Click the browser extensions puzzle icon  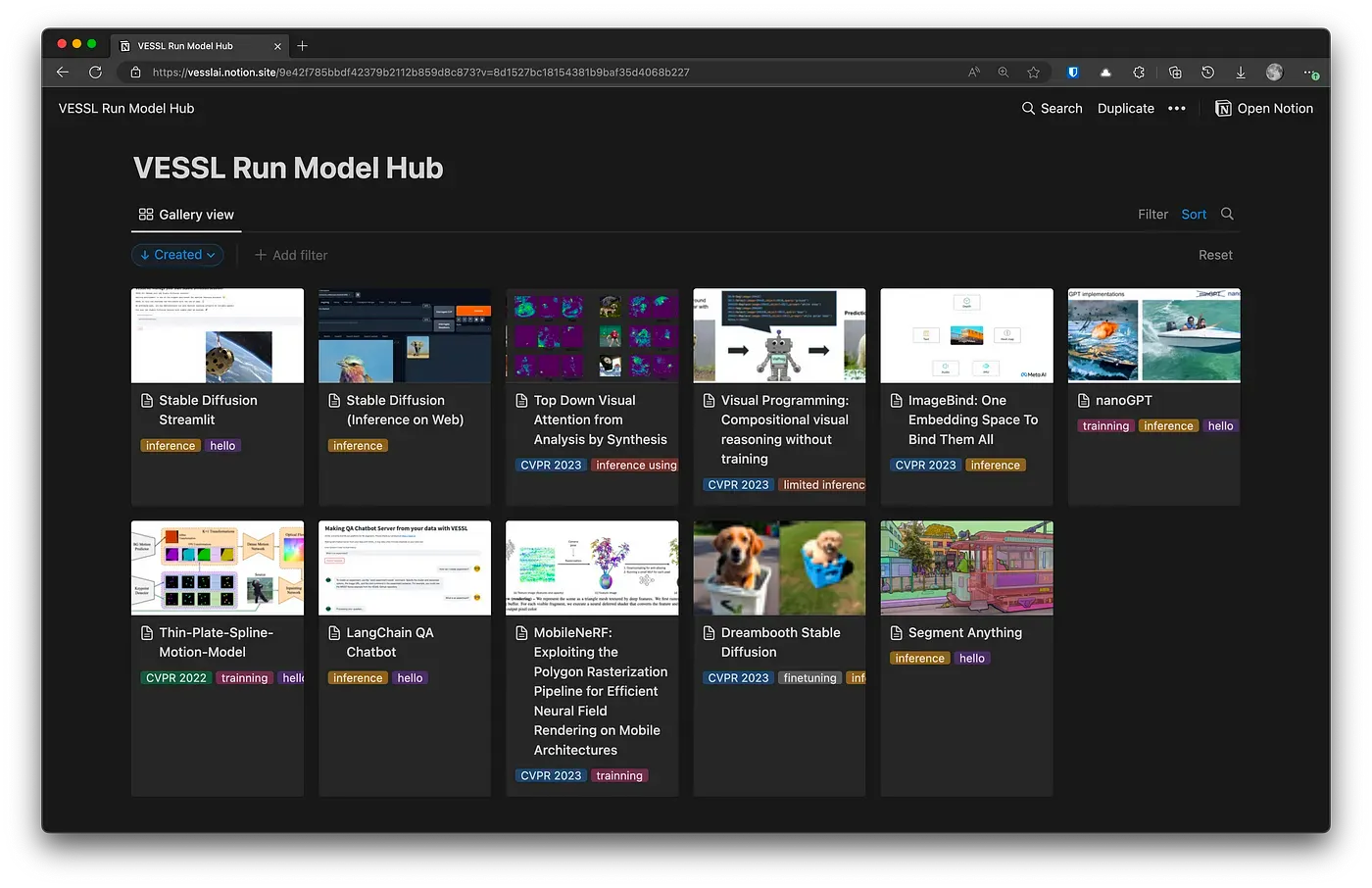[1139, 73]
